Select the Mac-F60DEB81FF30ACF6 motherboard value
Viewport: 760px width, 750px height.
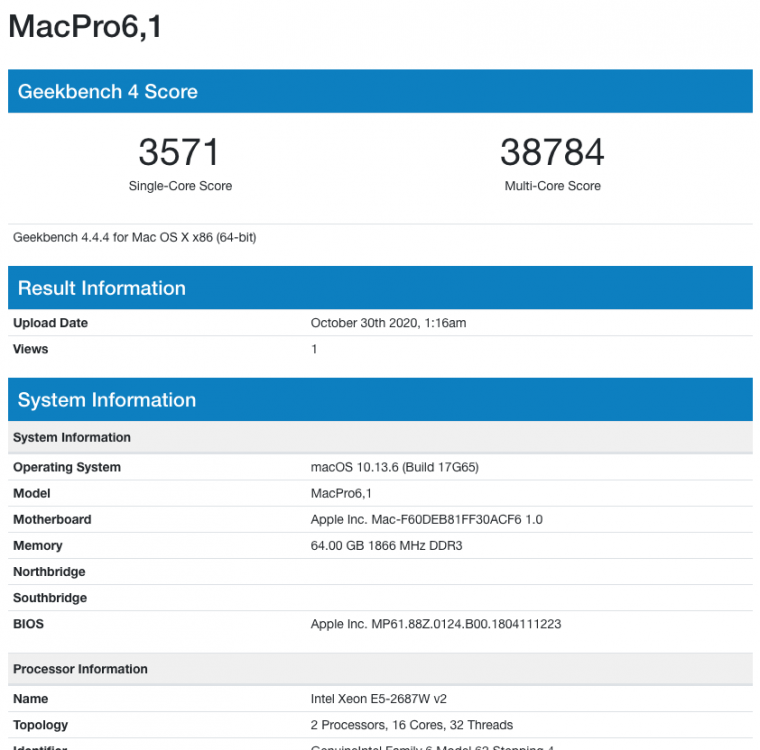pyautogui.click(x=427, y=520)
